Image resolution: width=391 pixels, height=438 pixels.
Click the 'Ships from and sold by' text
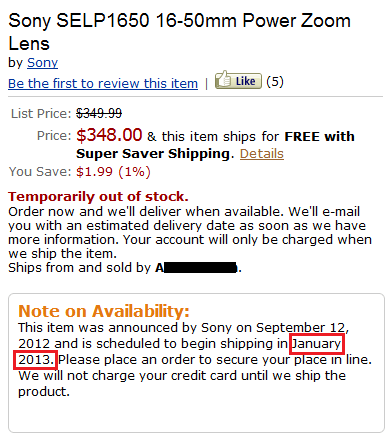pos(80,268)
